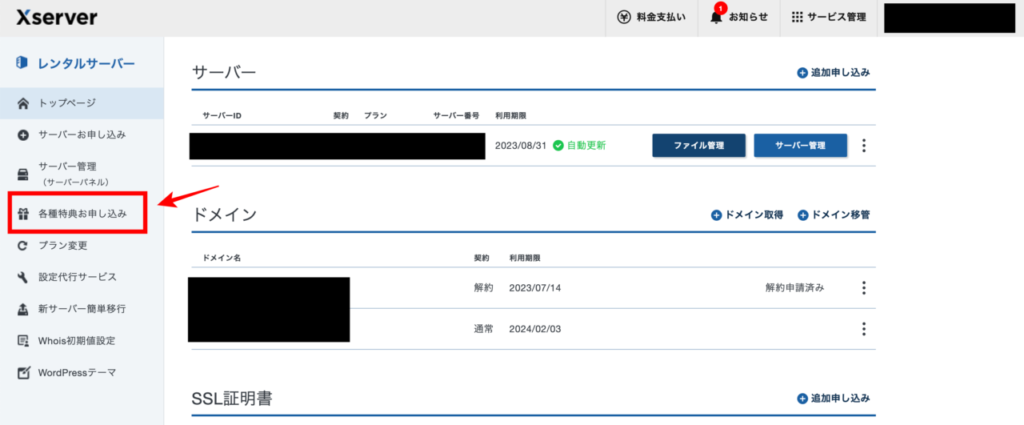The width and height of the screenshot is (1024, 425).
Task: Click the 自動更新 status text
Action: [x=586, y=146]
